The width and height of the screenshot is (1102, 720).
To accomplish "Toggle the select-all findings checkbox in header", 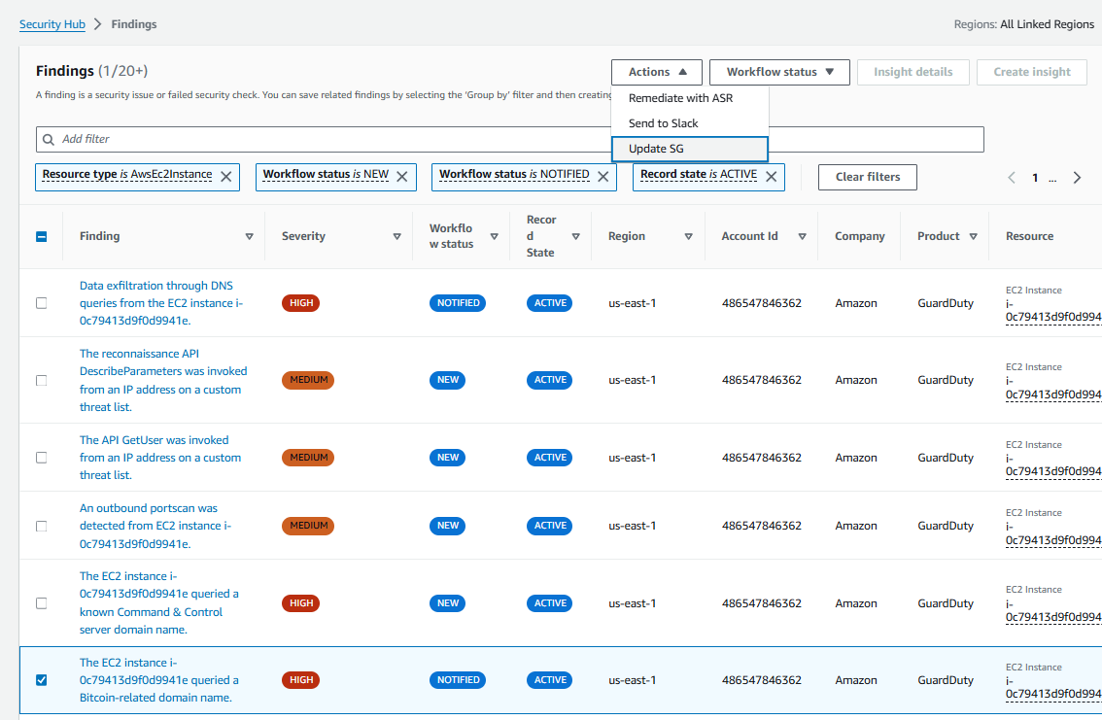I will pos(41,236).
